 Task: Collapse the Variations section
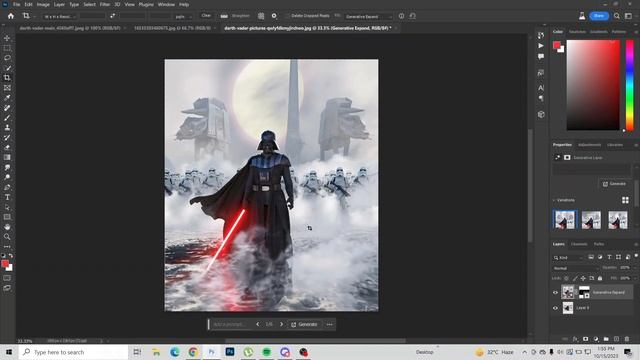point(554,200)
